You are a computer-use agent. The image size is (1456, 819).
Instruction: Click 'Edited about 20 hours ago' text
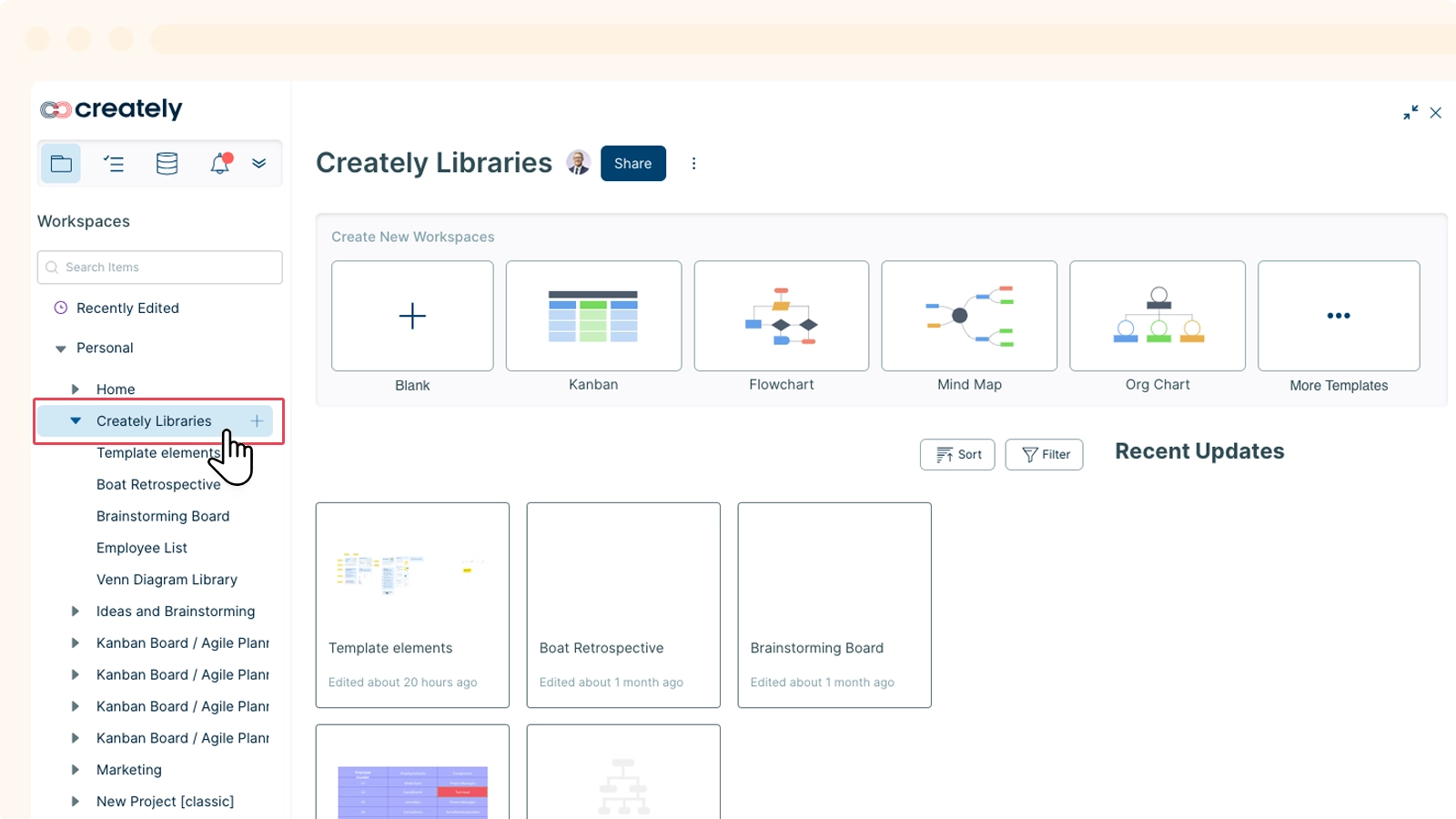click(x=402, y=682)
